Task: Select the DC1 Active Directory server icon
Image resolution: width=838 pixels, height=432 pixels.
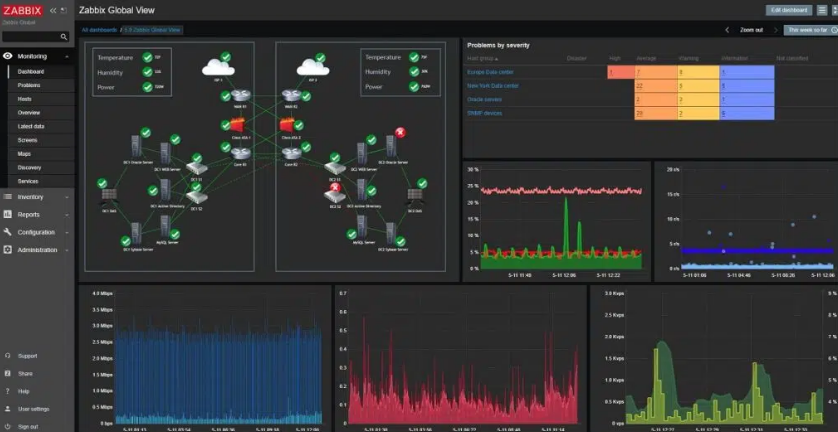Action: [165, 190]
